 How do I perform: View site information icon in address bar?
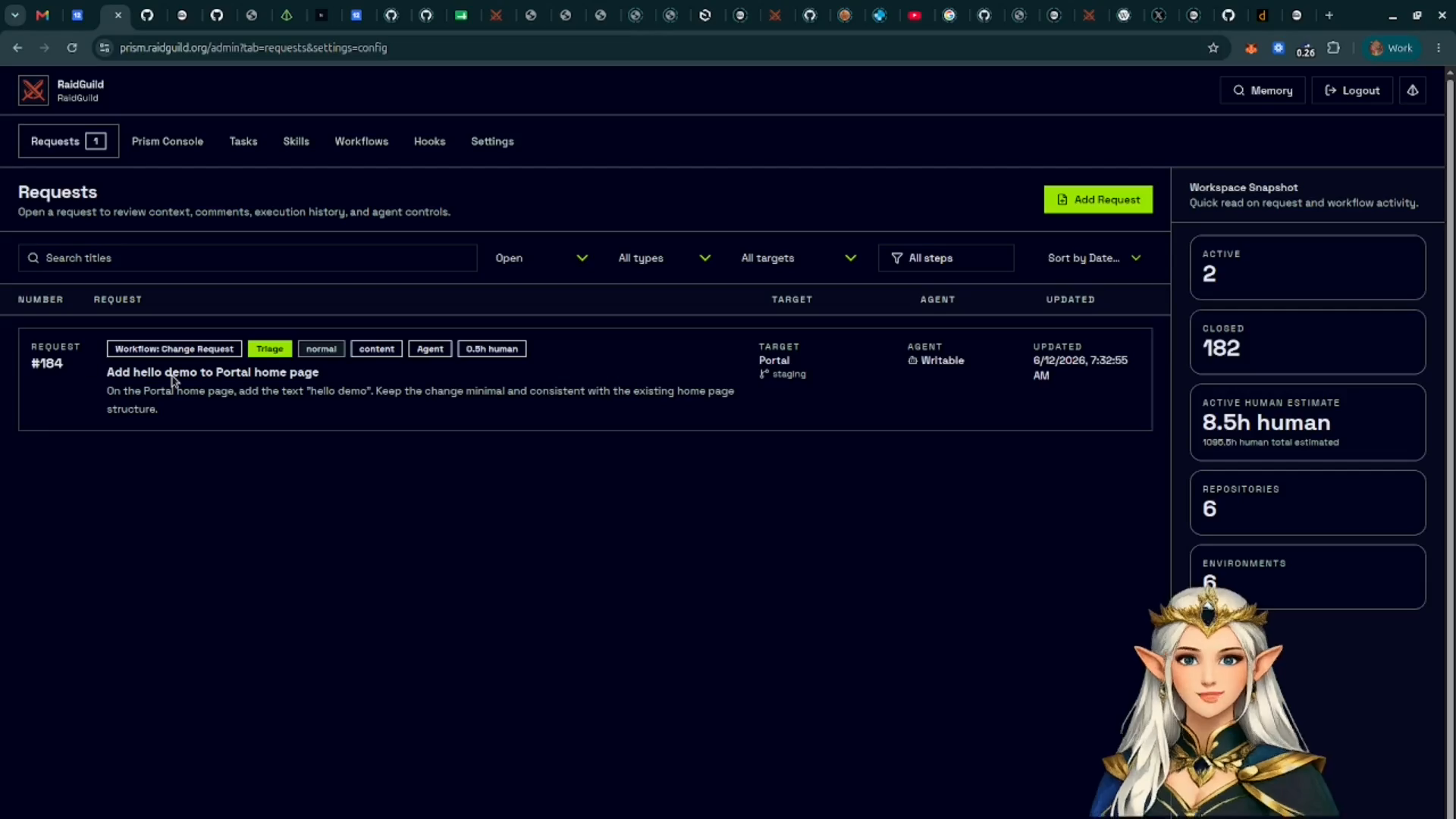point(105,48)
